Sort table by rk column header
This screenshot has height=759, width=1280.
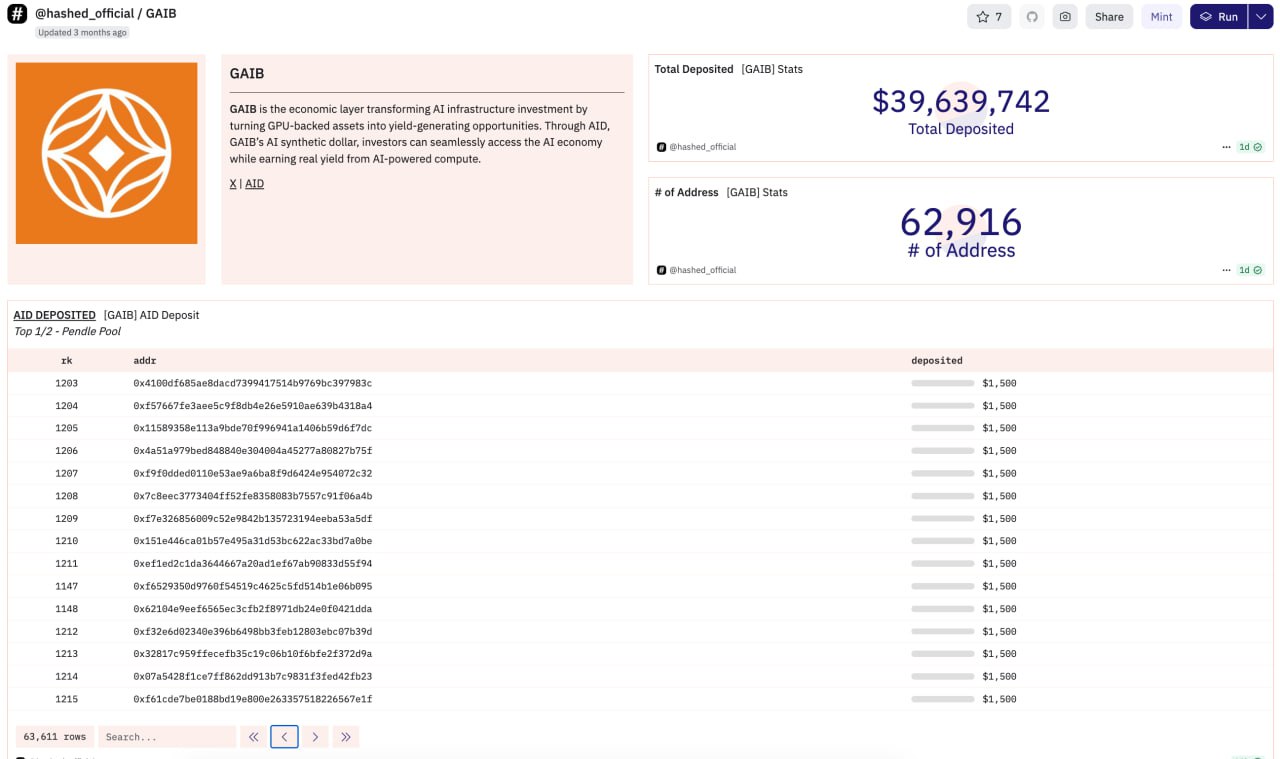click(x=67, y=360)
